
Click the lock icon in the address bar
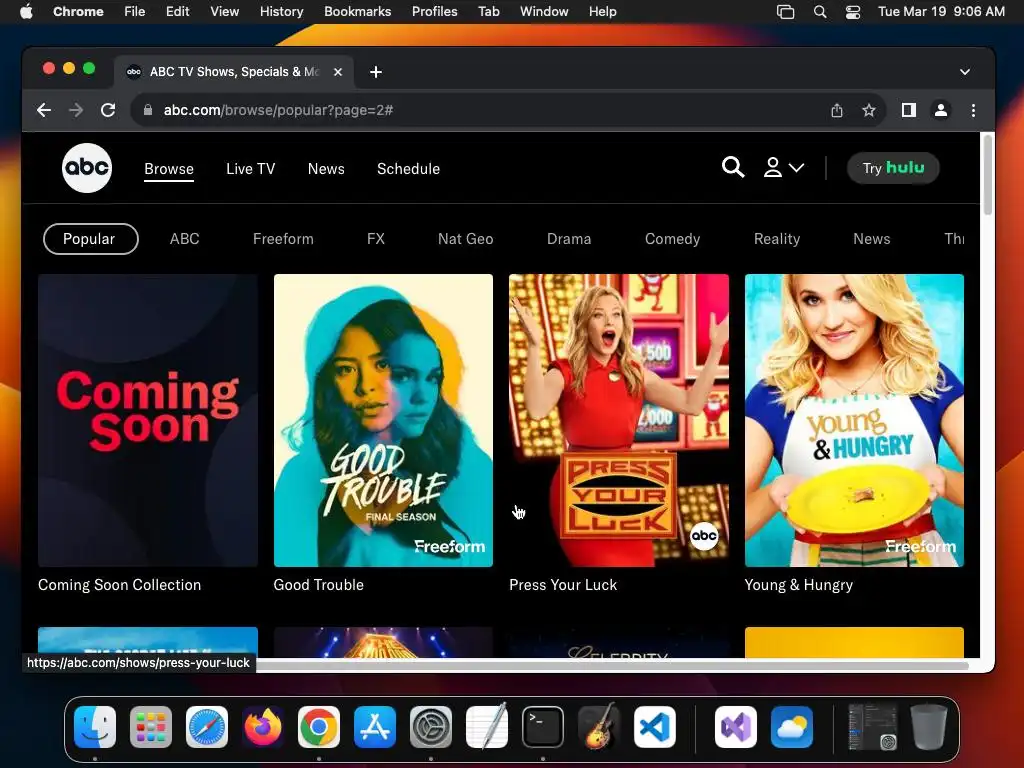(148, 110)
